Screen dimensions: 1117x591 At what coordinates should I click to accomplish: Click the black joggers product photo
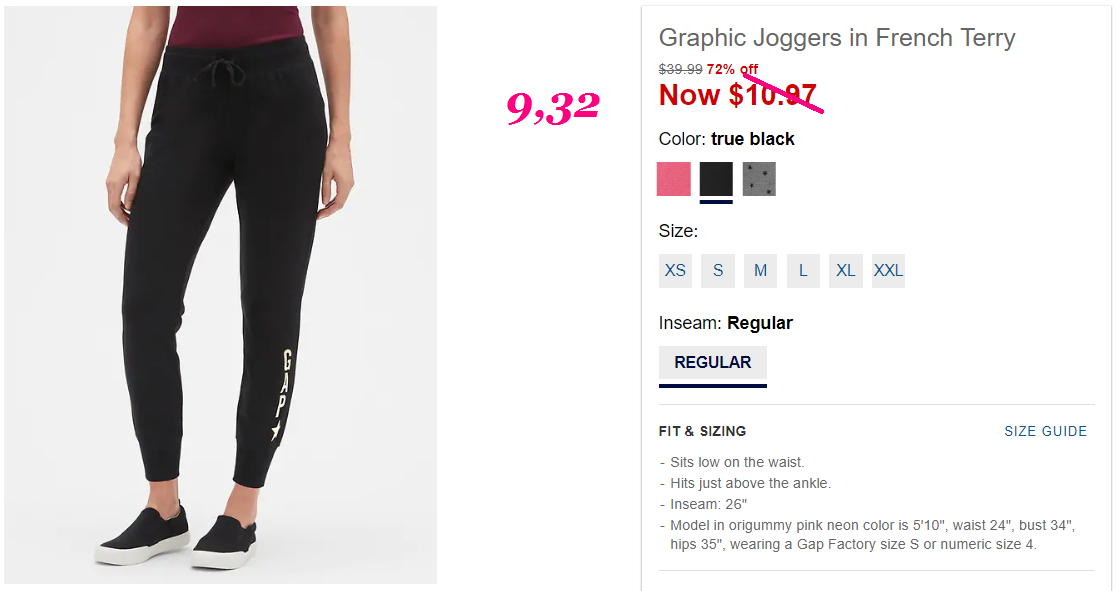tap(221, 295)
